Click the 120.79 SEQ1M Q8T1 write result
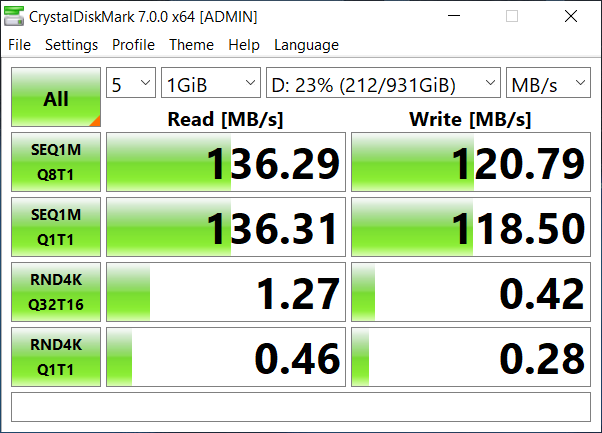 pos(471,162)
